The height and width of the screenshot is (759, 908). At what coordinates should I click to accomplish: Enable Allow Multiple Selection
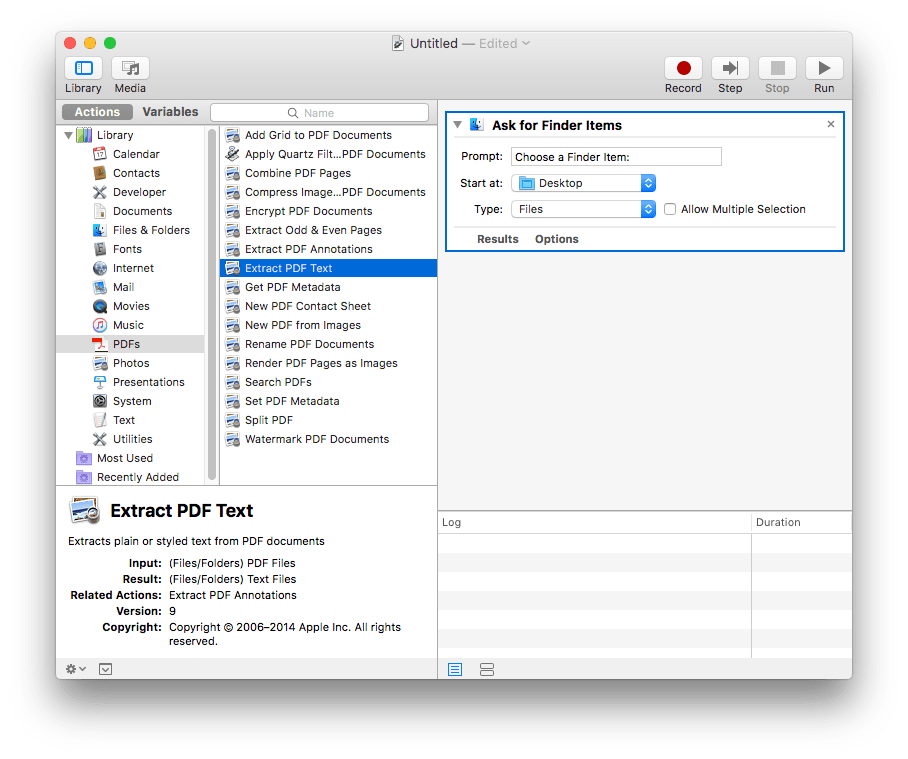coord(669,209)
